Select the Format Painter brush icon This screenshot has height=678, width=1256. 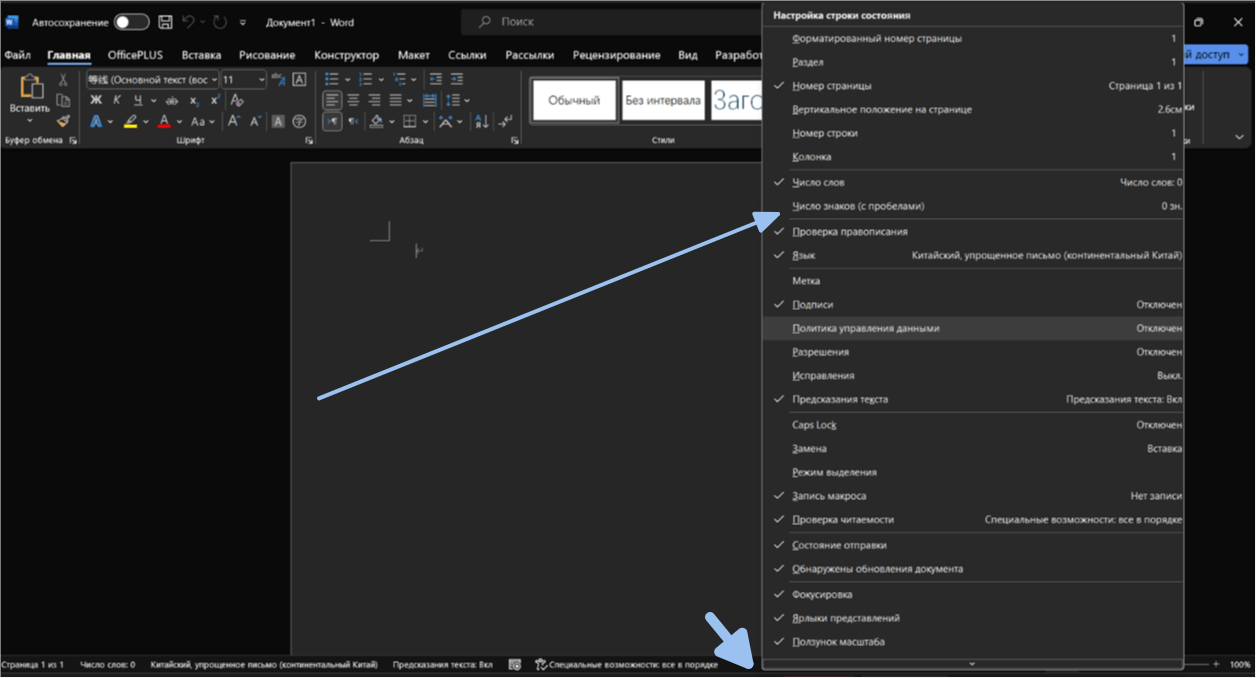pos(63,121)
